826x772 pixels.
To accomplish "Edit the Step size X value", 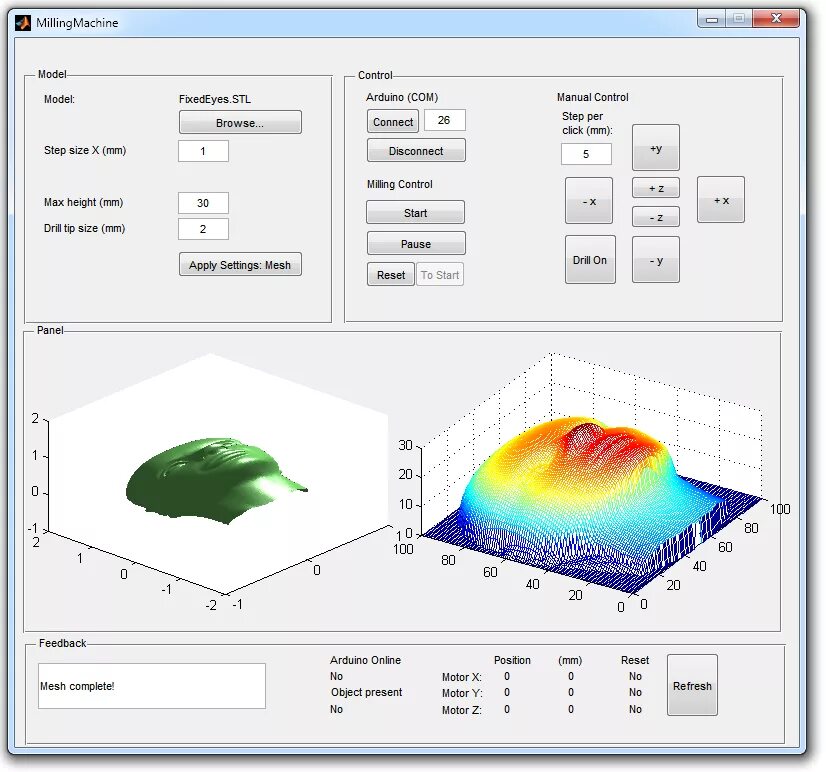I will pos(203,150).
